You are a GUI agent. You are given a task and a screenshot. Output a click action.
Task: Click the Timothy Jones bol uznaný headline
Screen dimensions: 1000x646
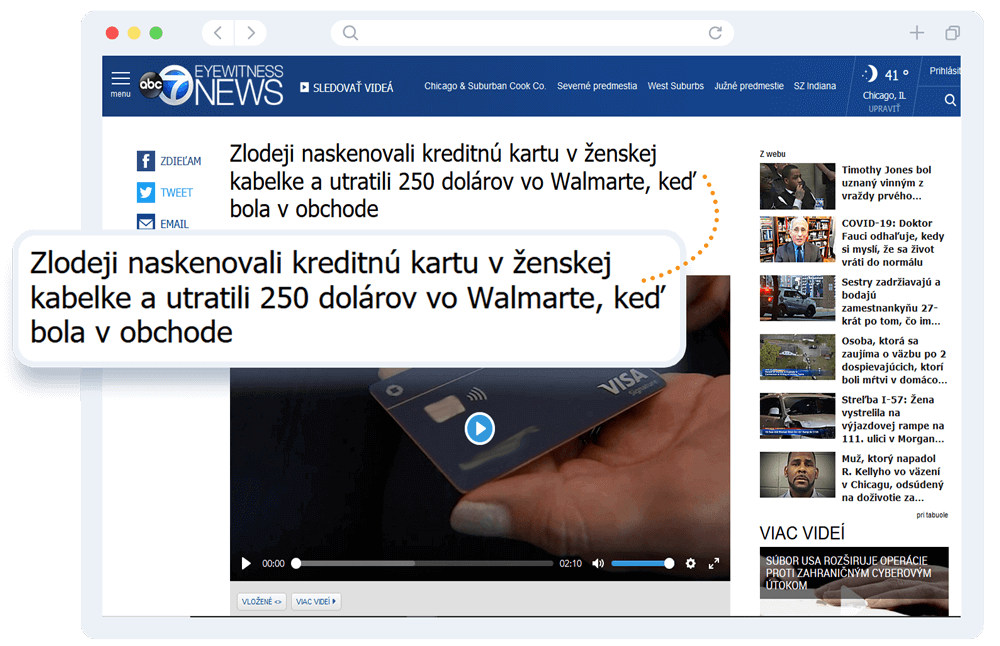(886, 183)
